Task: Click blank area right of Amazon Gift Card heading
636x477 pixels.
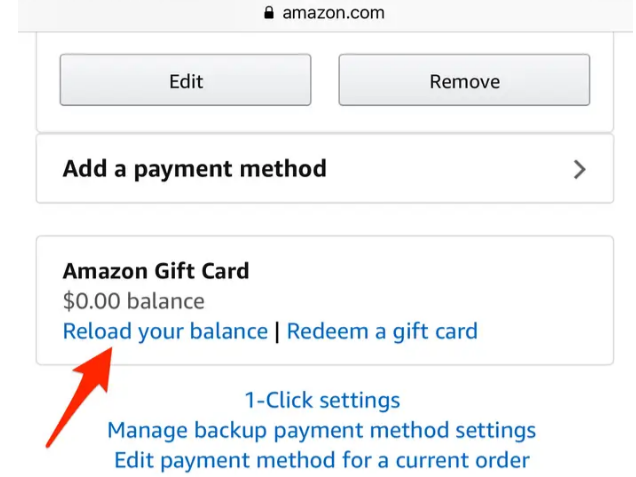Action: pyautogui.click(x=420, y=271)
